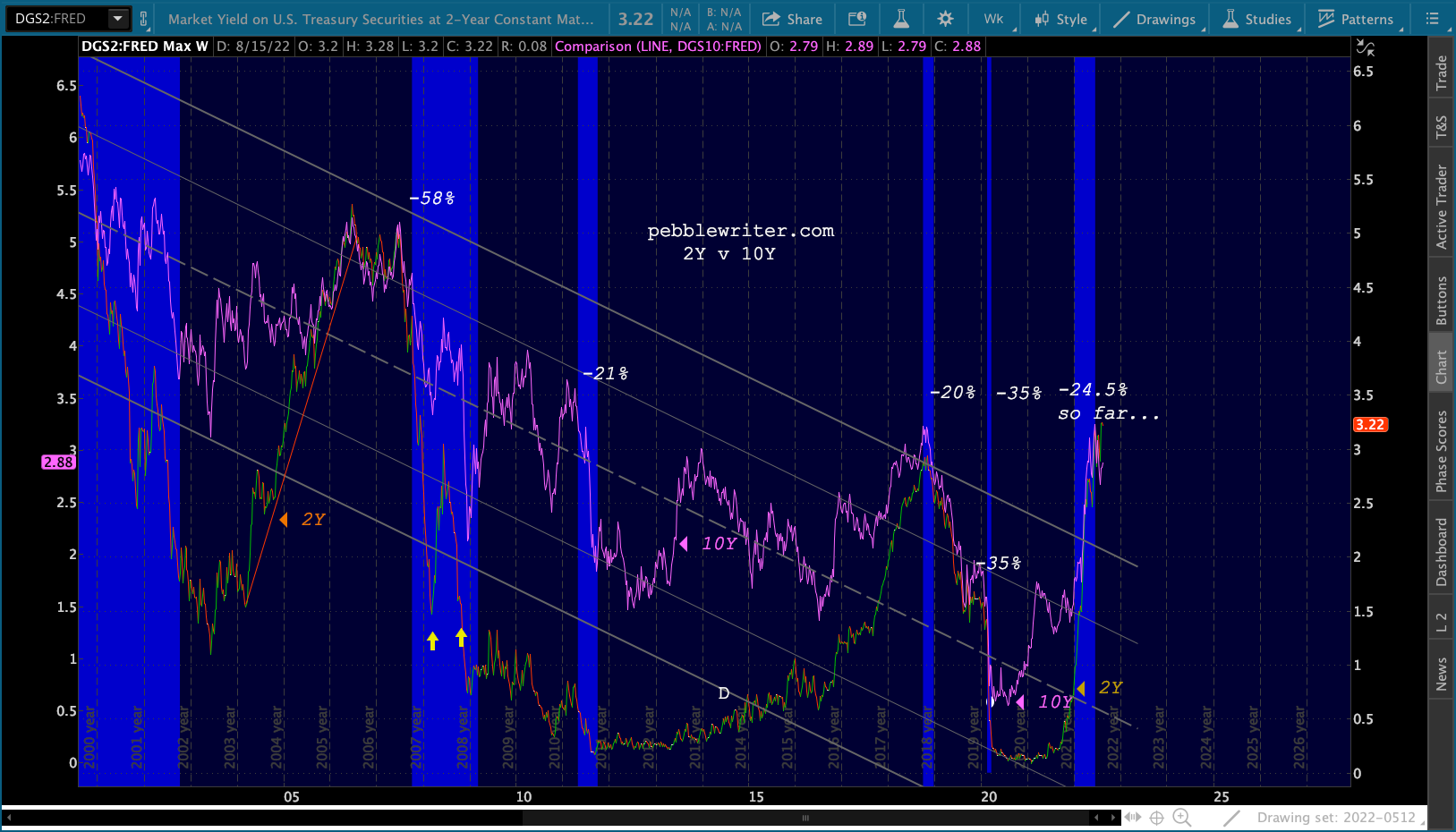This screenshot has width=1456, height=832.
Task: Click the crosshair pan icon
Action: 1156,817
